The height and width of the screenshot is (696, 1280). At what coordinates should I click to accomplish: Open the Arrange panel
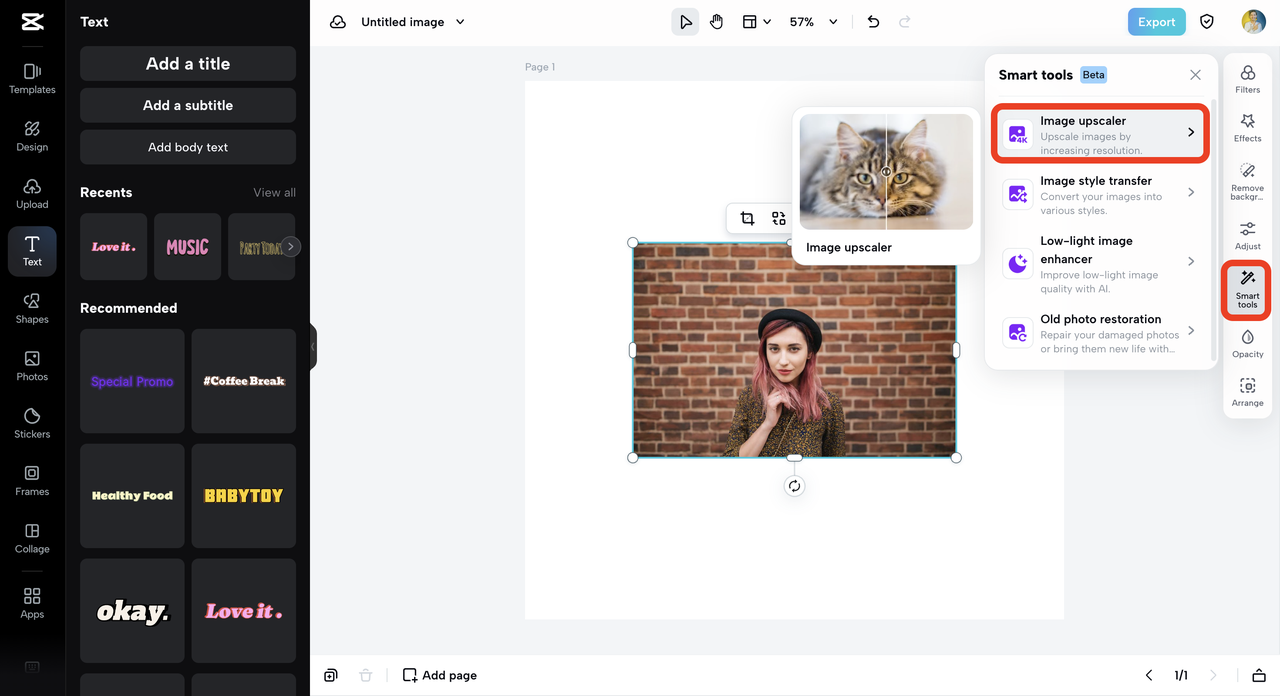coord(1247,392)
